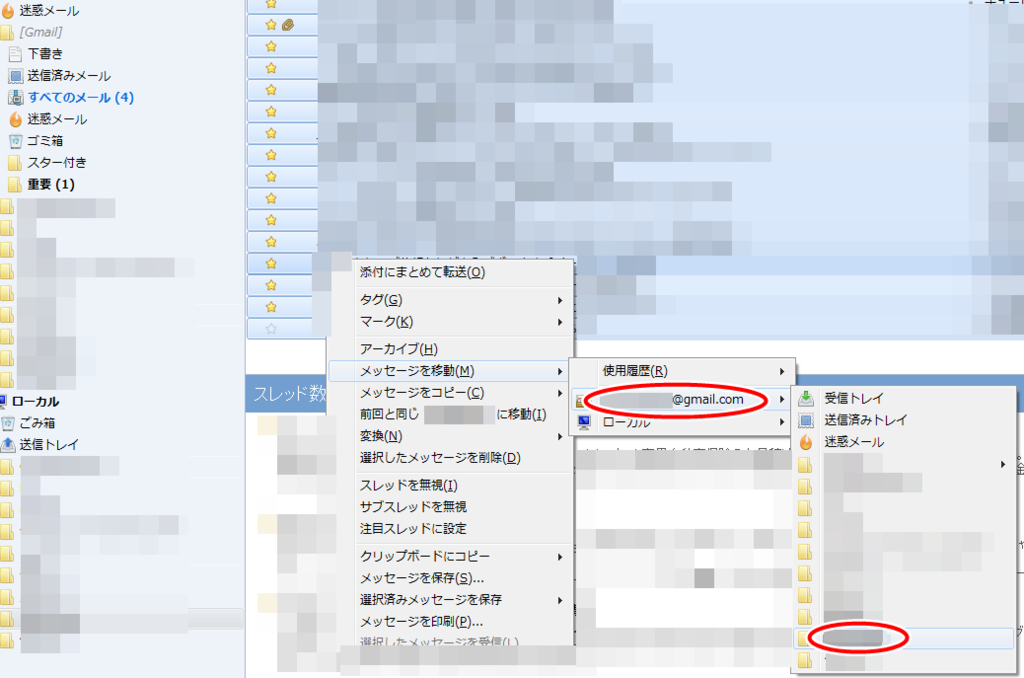The width and height of the screenshot is (1024, 678).
Task: Click the 迷惑メール flame icon in the submenu
Action: click(806, 441)
